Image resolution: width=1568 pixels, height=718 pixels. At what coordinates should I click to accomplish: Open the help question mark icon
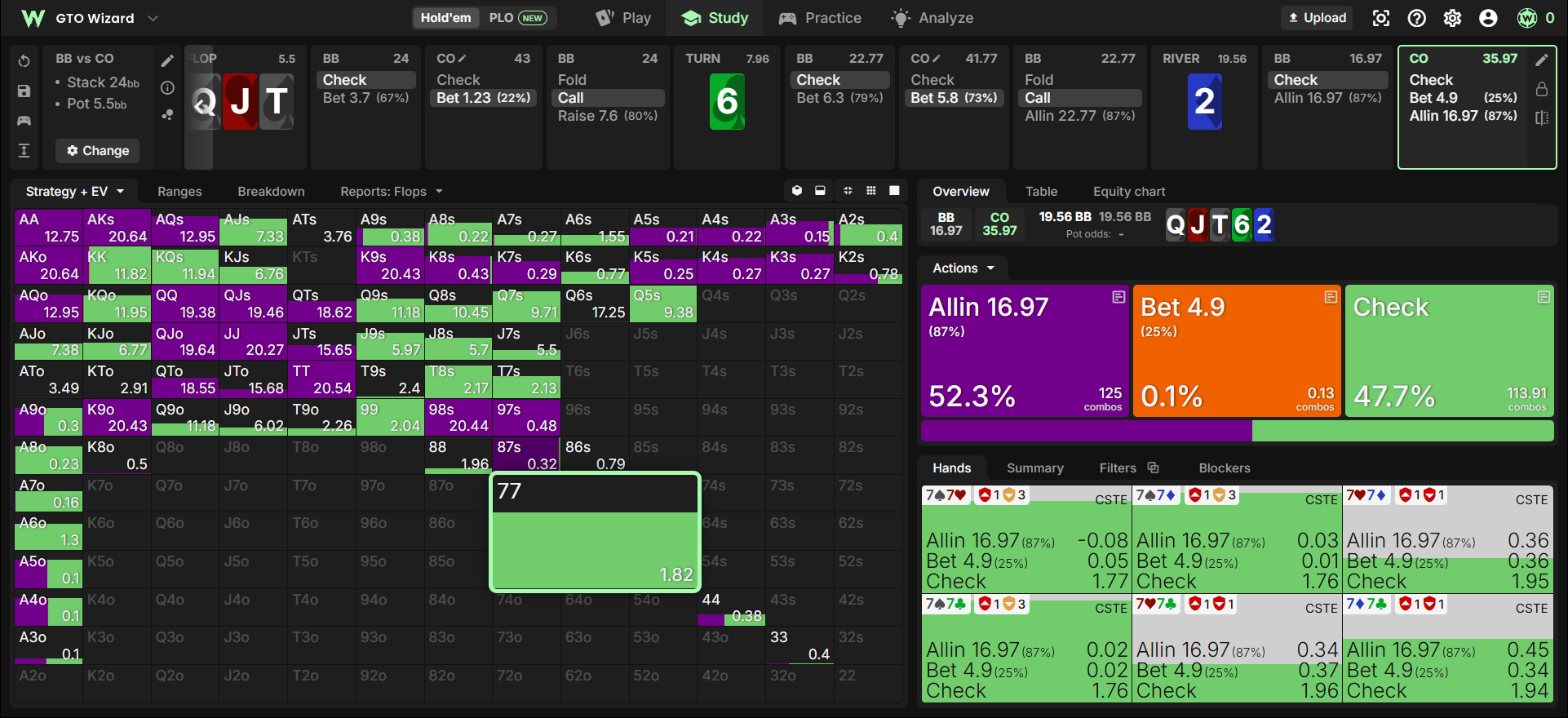pos(1417,18)
